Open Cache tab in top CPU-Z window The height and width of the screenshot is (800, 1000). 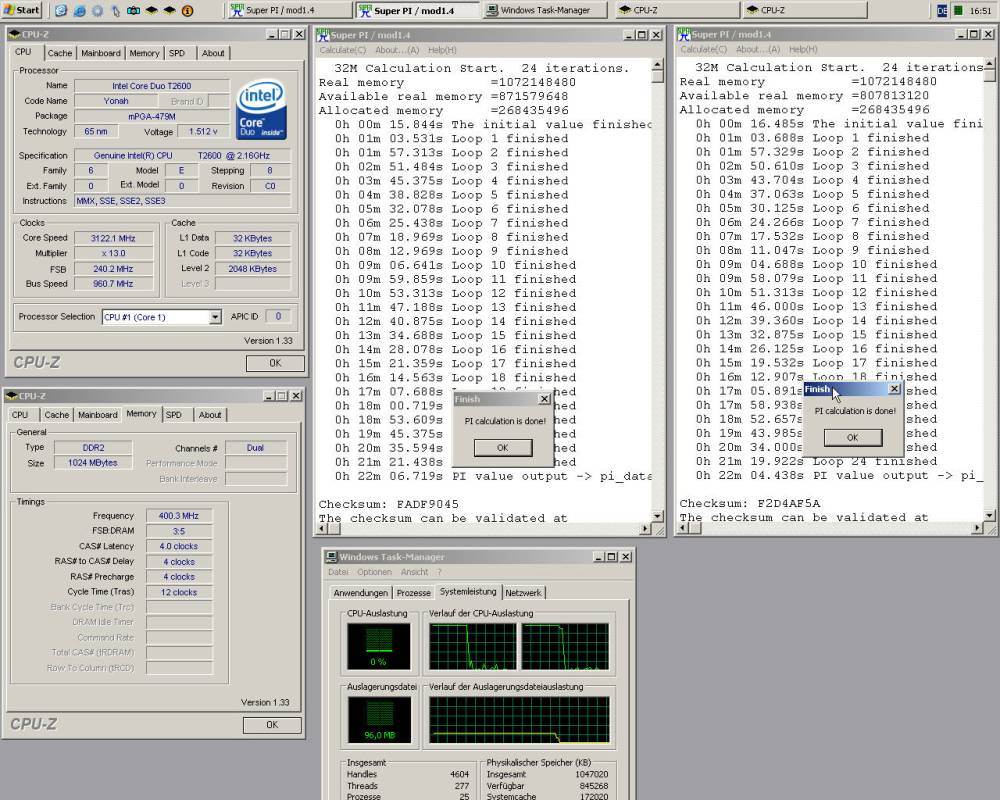(59, 53)
